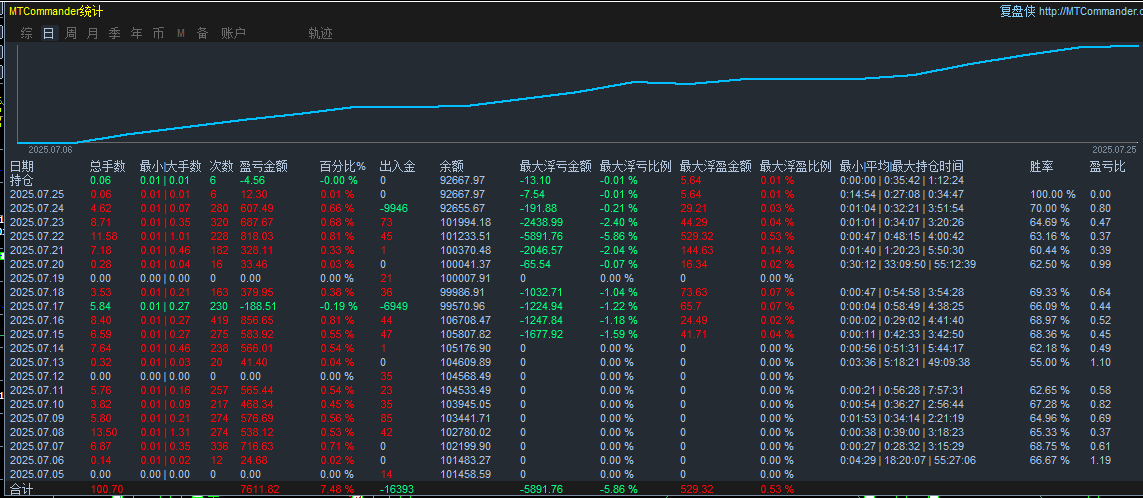Viewport: 1143px width, 498px height.
Task: Click the 1.19 profit-loss ratio cell
Action: click(x=1101, y=459)
